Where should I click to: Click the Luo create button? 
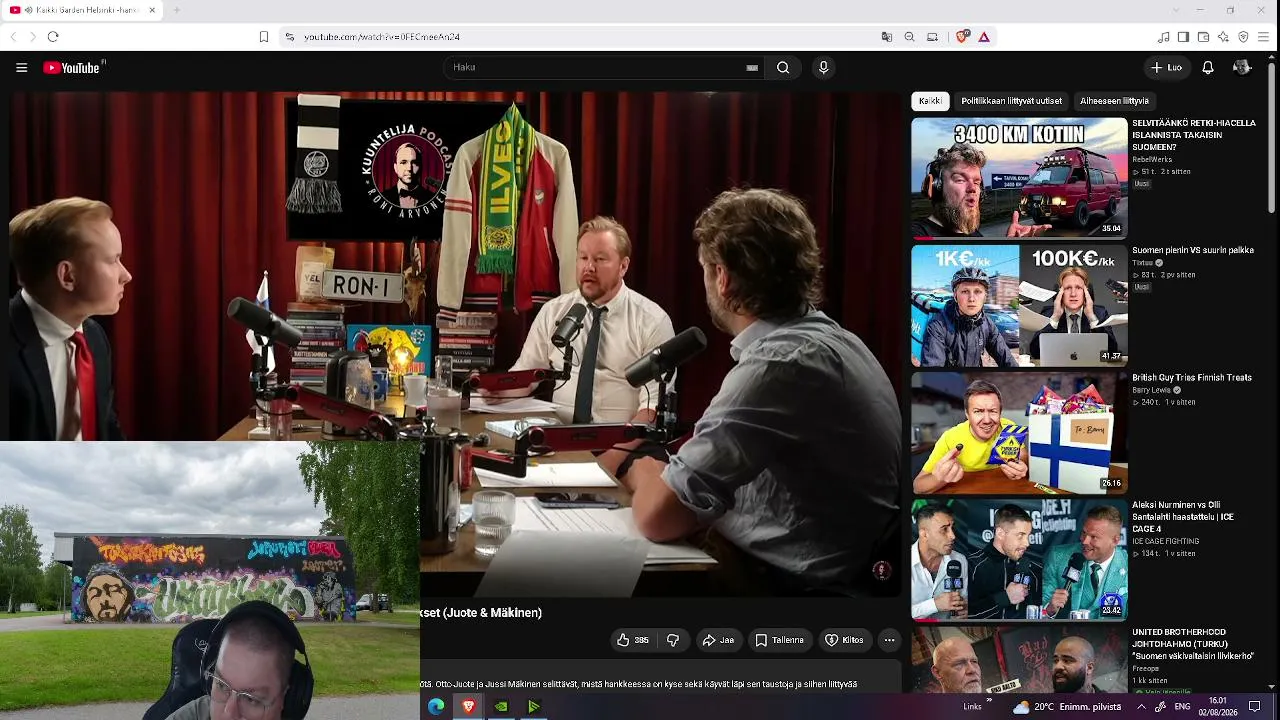click(1167, 68)
